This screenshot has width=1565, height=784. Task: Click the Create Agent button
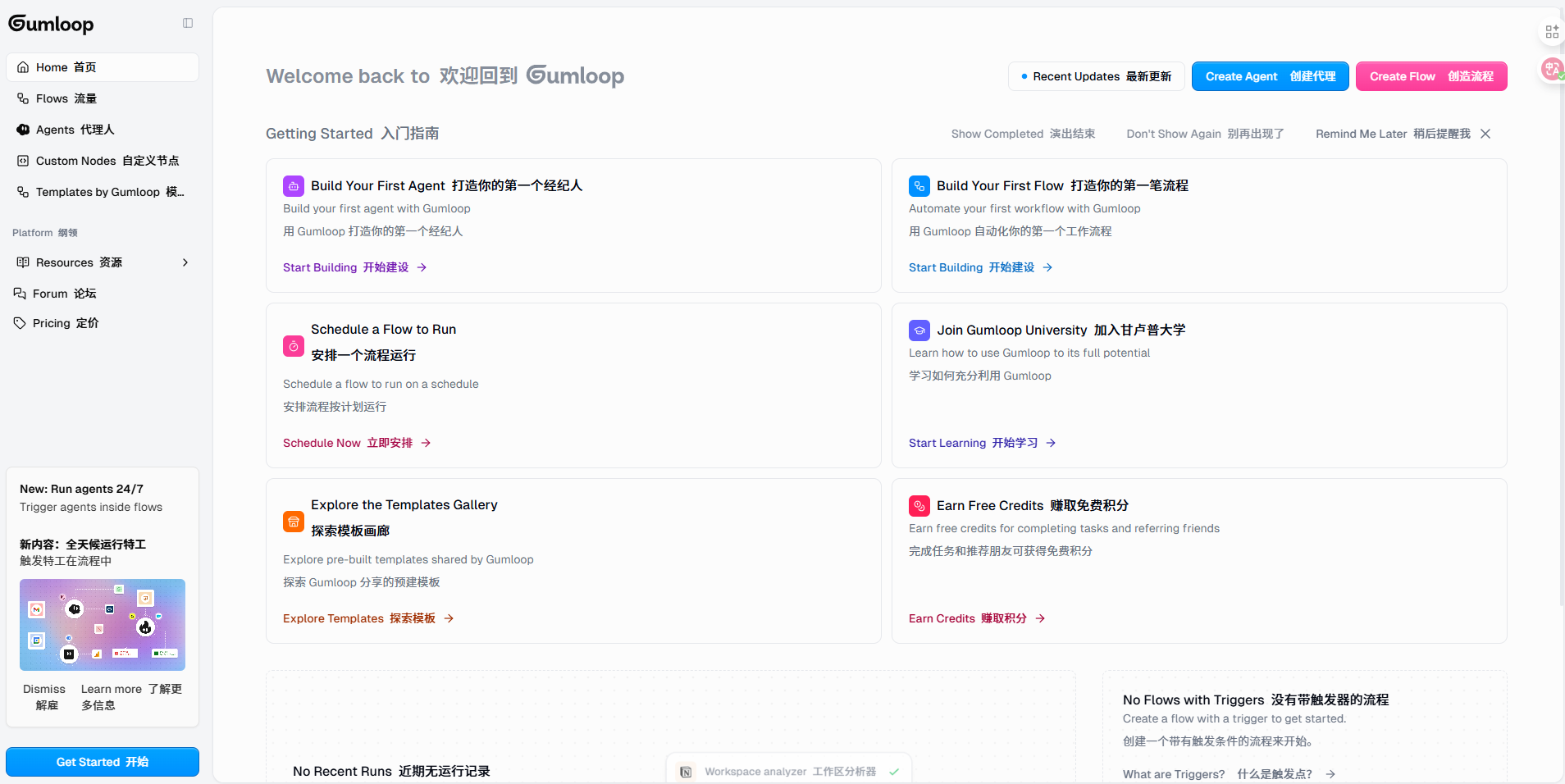tap(1269, 76)
